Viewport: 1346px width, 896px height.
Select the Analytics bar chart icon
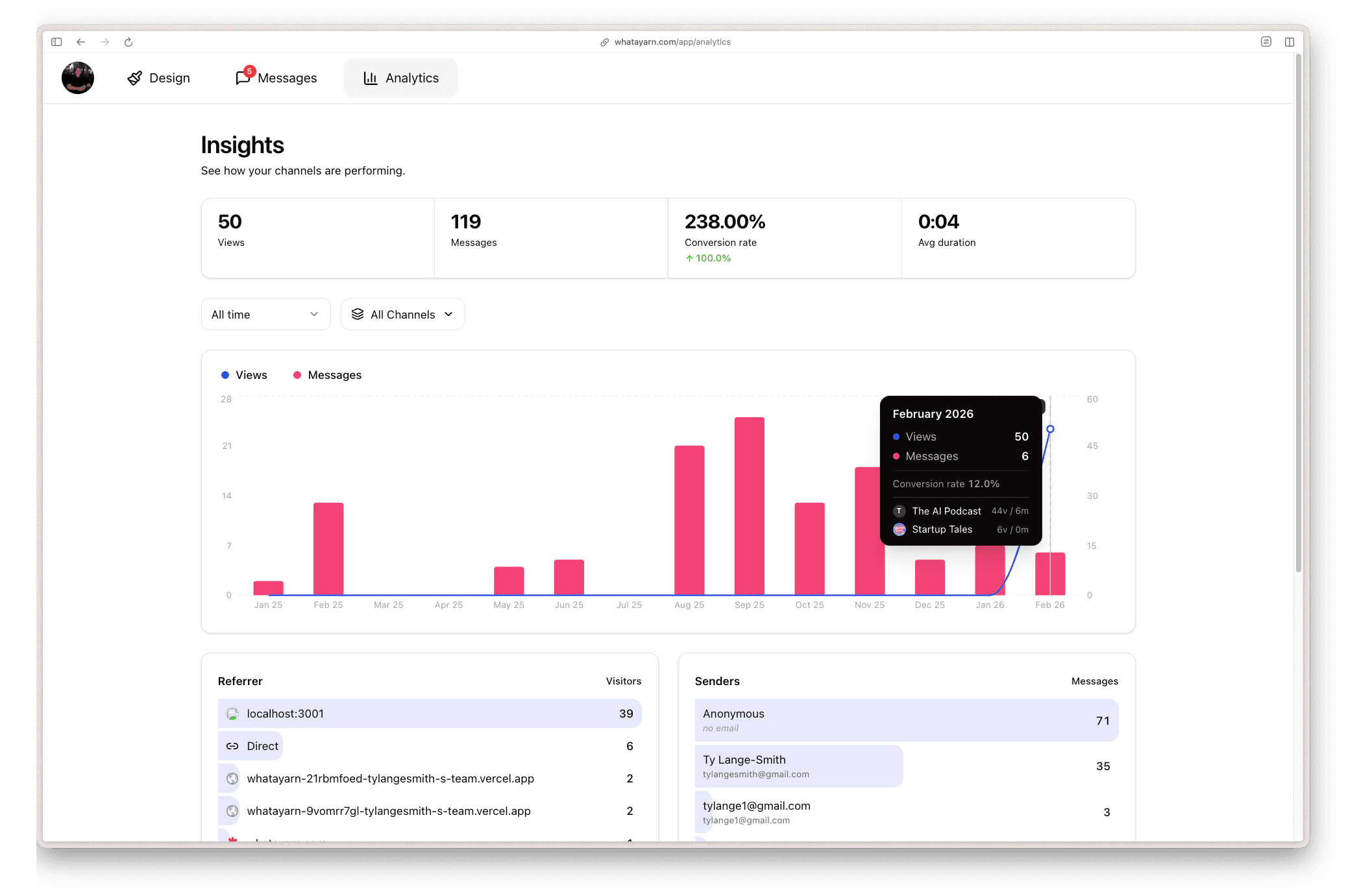pyautogui.click(x=370, y=78)
